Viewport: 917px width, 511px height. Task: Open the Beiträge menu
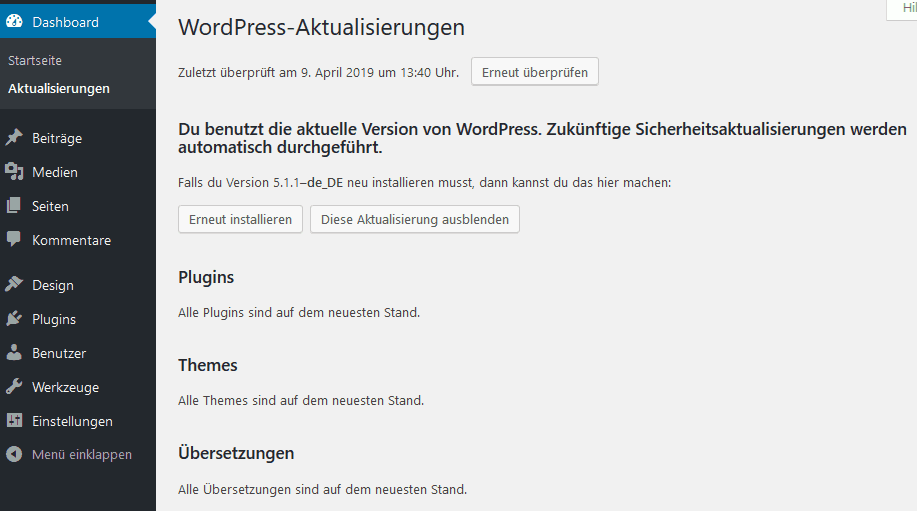click(x=78, y=138)
